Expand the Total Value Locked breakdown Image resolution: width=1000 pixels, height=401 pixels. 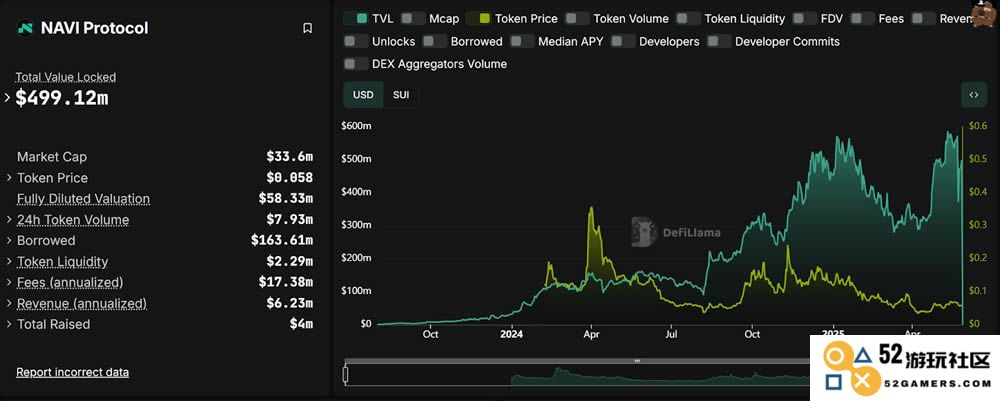coord(8,98)
